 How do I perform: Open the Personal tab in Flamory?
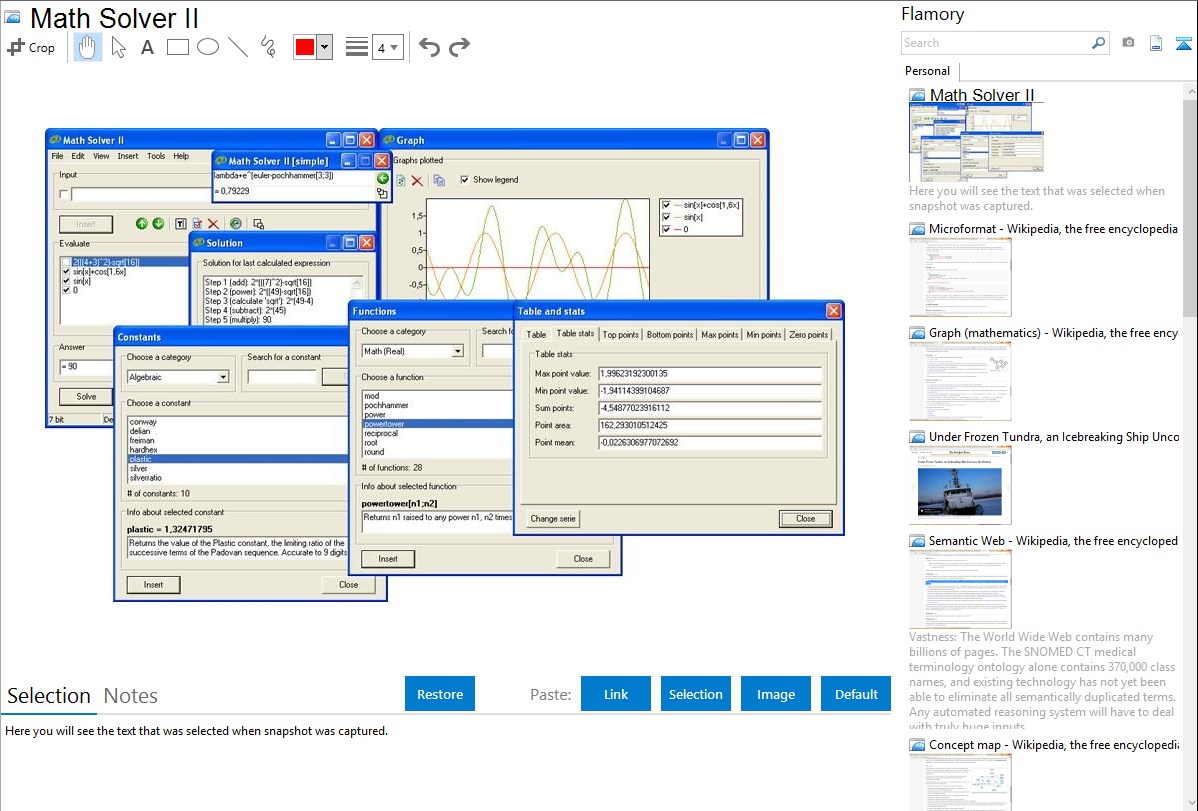[x=927, y=71]
